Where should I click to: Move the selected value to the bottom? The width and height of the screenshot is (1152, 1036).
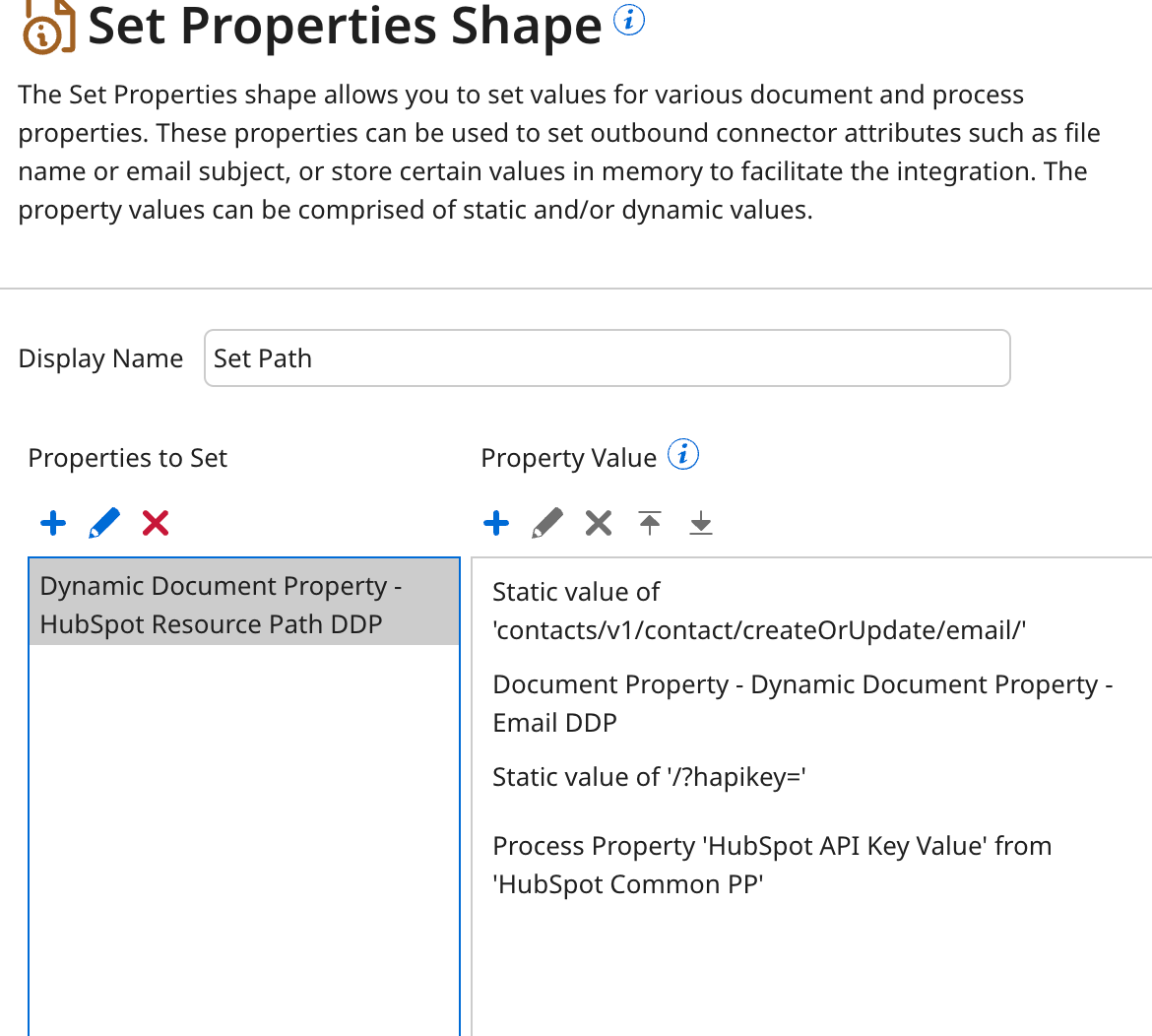[701, 523]
